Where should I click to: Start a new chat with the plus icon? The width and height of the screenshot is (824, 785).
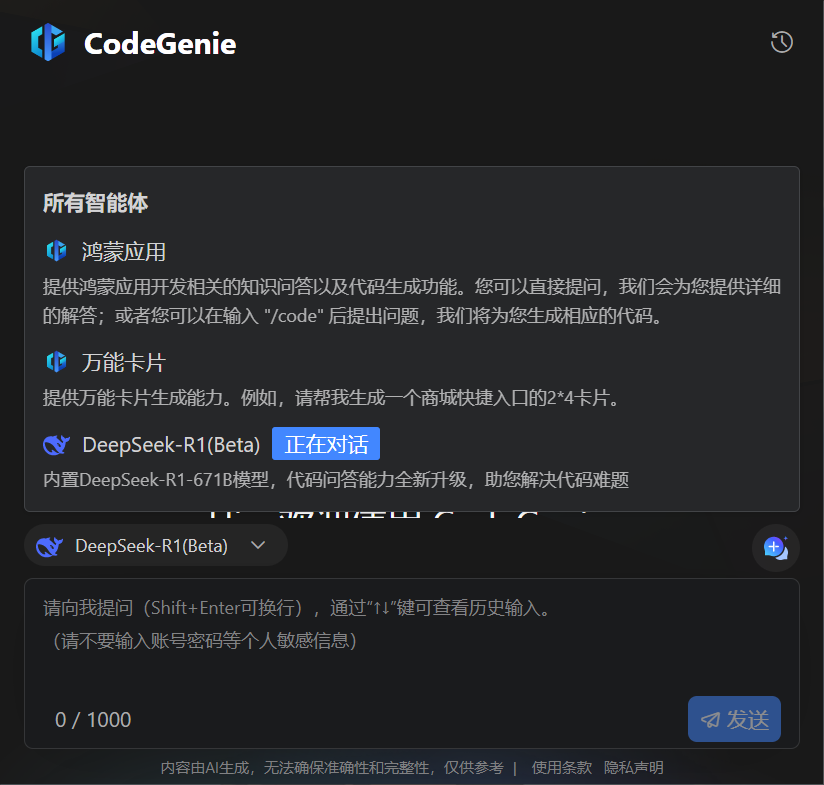pos(775,549)
